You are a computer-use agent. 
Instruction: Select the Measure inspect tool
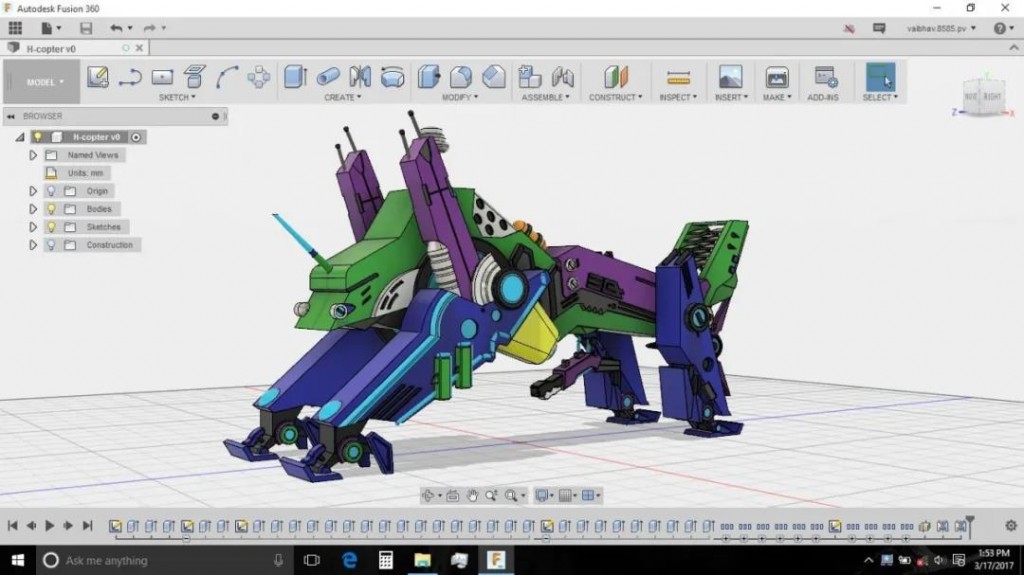pos(679,78)
